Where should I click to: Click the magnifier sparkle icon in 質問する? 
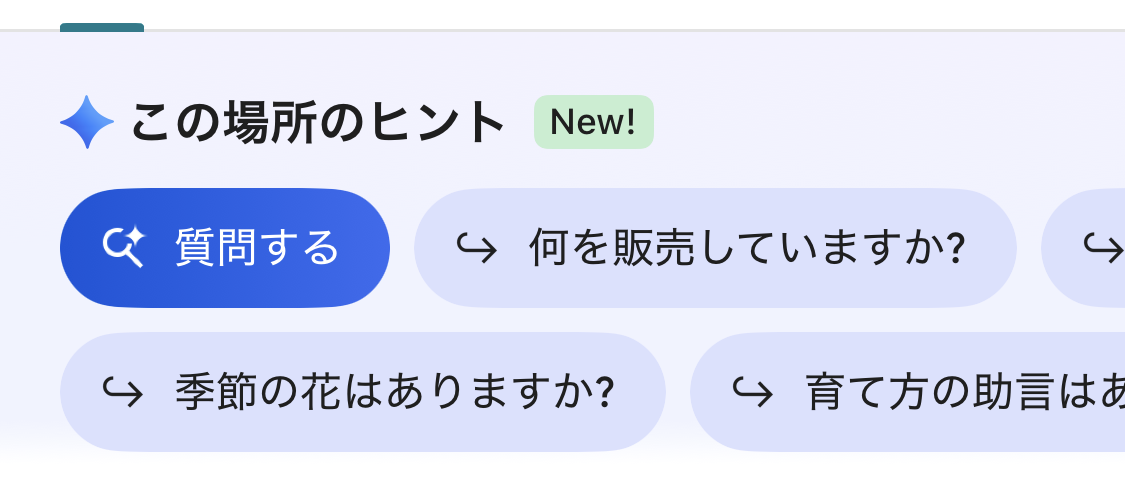click(x=125, y=247)
